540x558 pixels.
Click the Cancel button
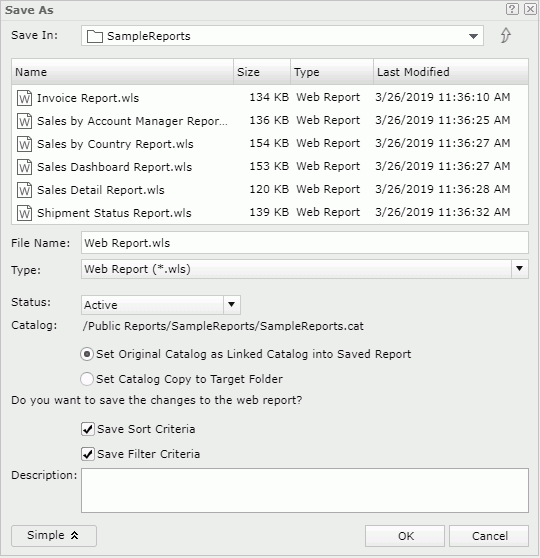489,536
